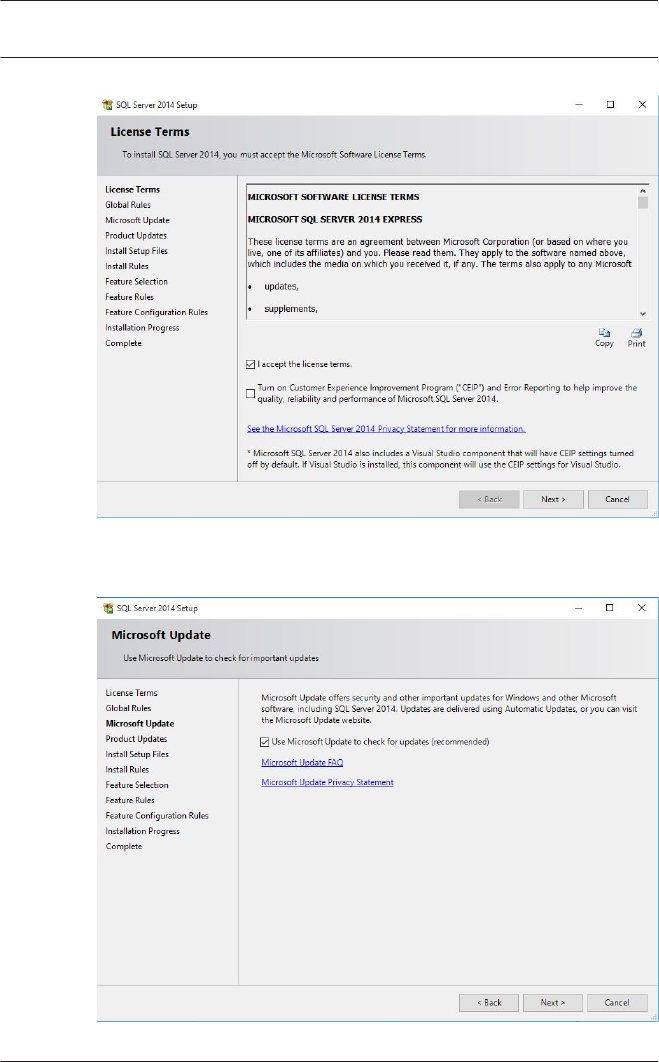
Task: Open the SQL Server 2014 Privacy Statement link
Action: tap(386, 429)
